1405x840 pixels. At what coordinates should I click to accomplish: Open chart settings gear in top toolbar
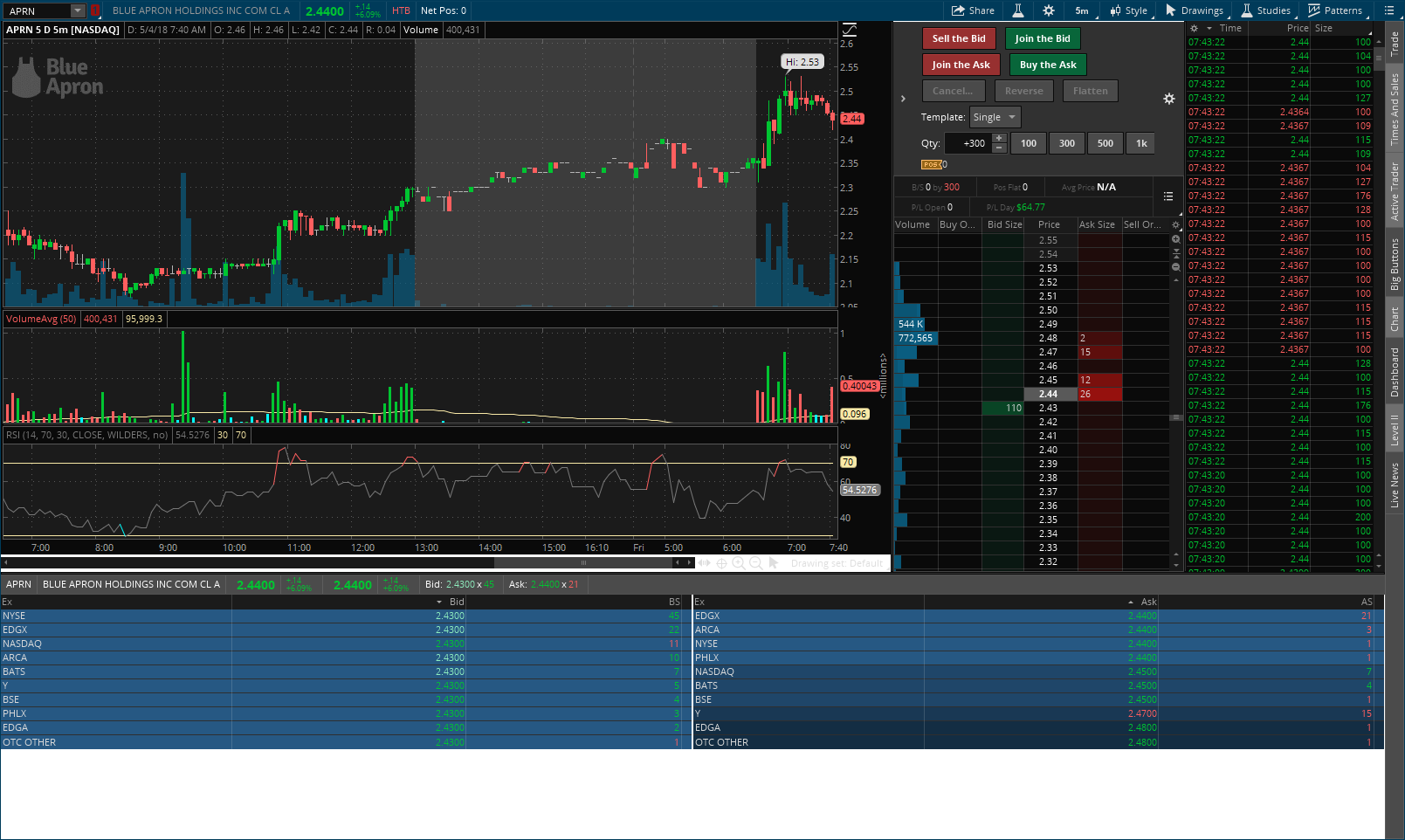1049,10
